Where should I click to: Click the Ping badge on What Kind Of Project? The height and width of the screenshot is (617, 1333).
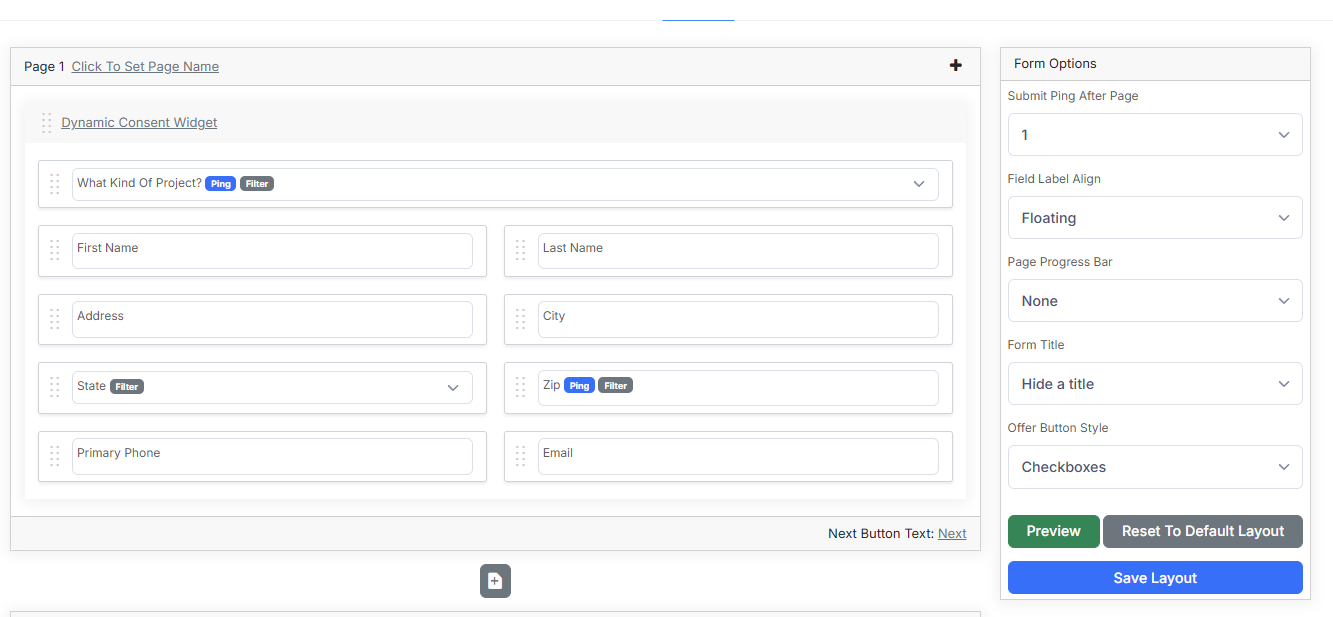[220, 183]
